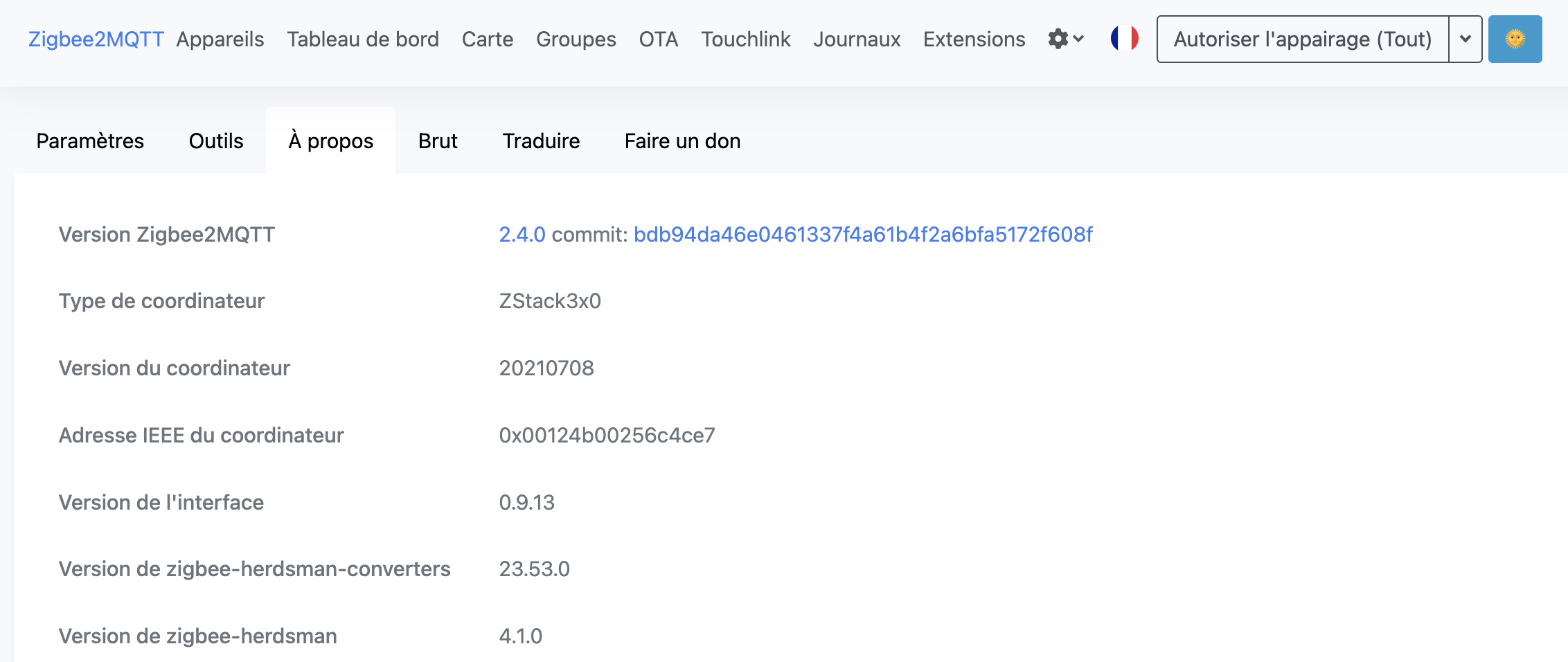Viewport: 1568px width, 662px height.
Task: Click the Version Zigbee2MQTT label
Action: (x=167, y=235)
